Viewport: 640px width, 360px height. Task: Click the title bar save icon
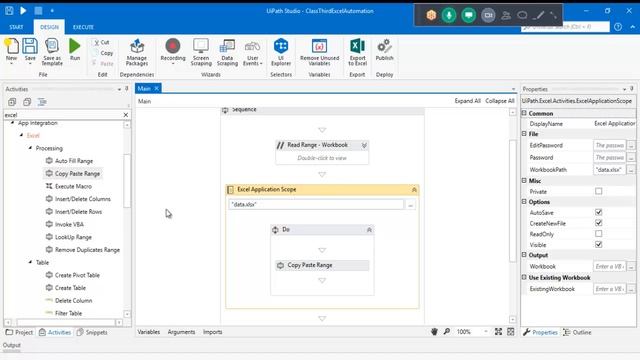click(9, 11)
